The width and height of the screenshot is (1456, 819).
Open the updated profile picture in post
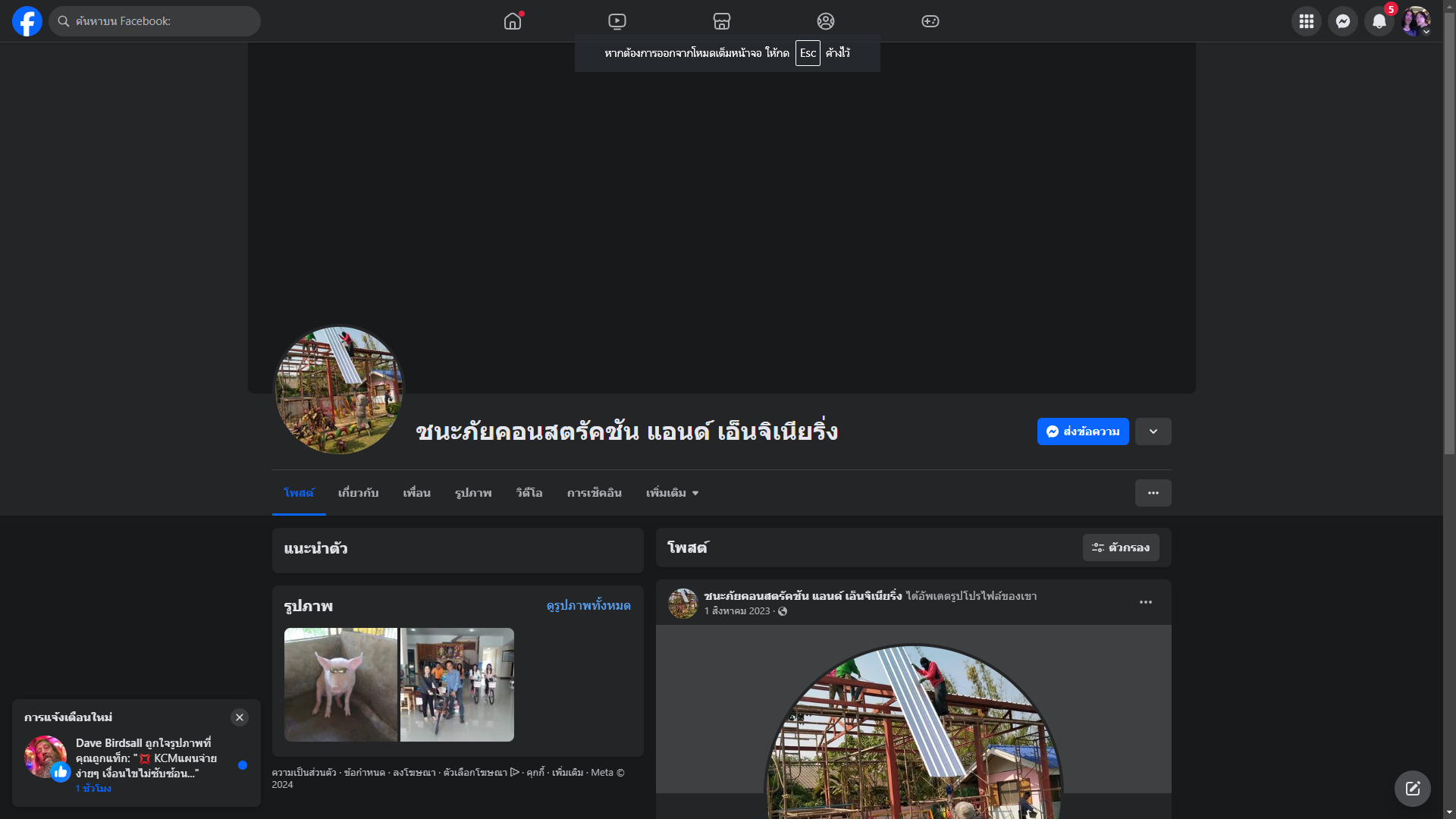click(914, 732)
